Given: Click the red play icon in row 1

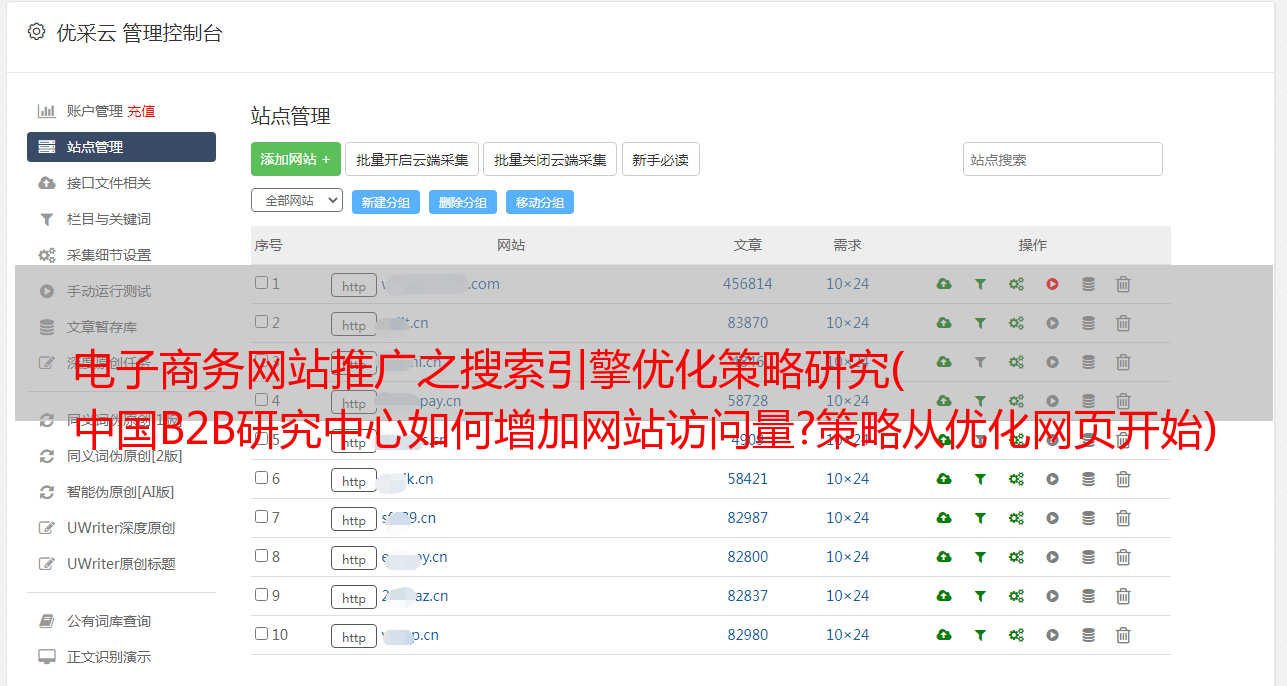Looking at the screenshot, I should [1052, 284].
